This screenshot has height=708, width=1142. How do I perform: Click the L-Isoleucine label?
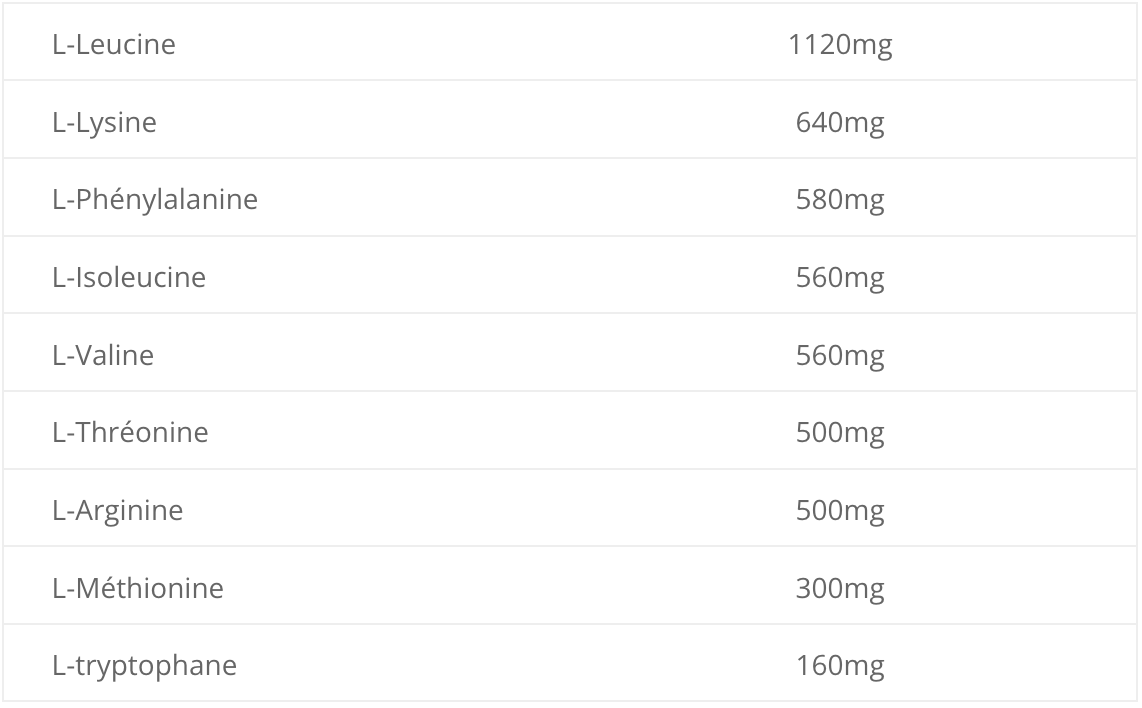pos(129,278)
